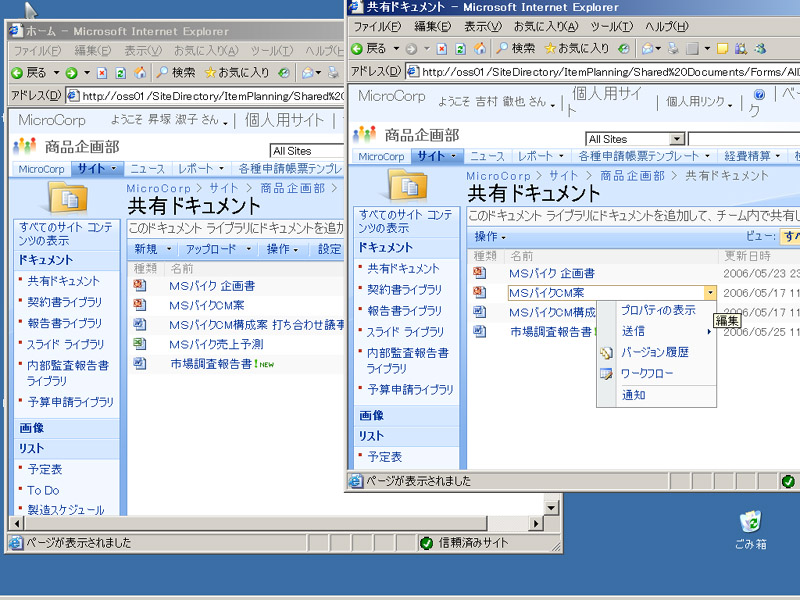Open the MSバイクCM案 item dropdown arrow

click(710, 293)
